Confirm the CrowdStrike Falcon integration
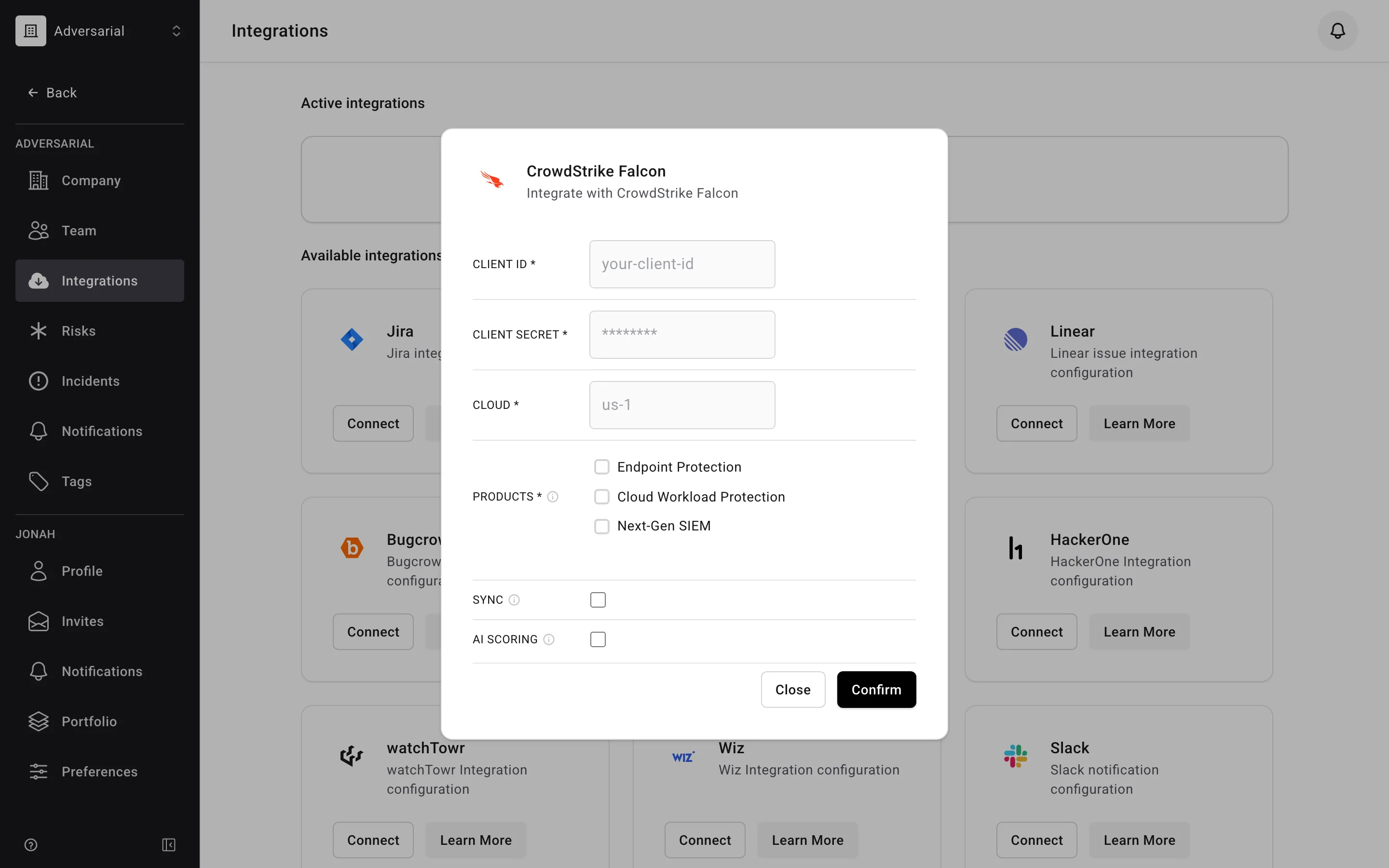The width and height of the screenshot is (1389, 868). [876, 690]
